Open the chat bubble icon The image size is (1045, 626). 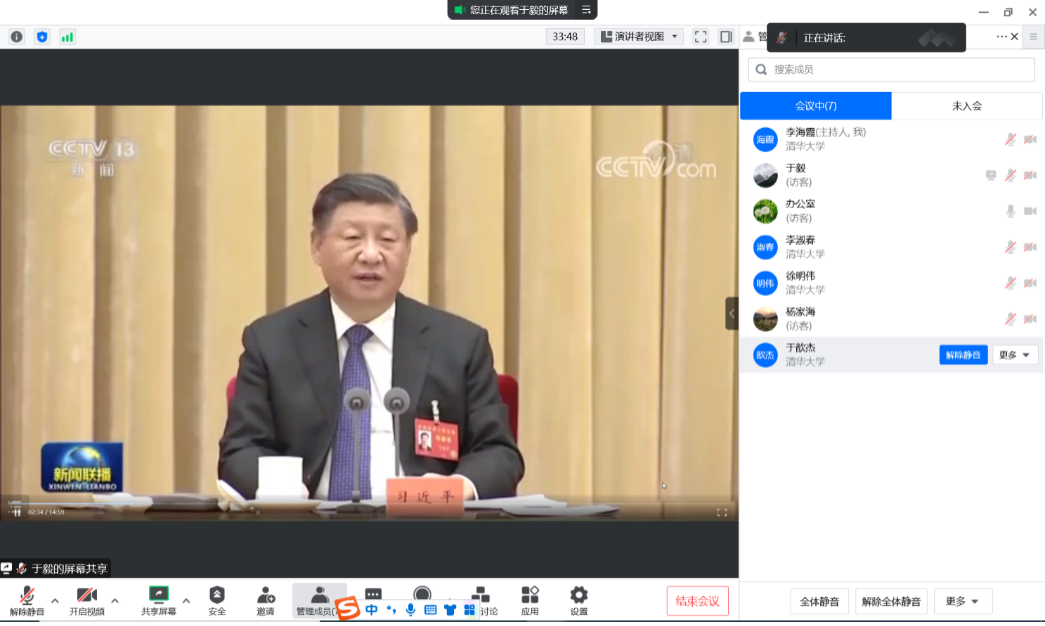(373, 593)
